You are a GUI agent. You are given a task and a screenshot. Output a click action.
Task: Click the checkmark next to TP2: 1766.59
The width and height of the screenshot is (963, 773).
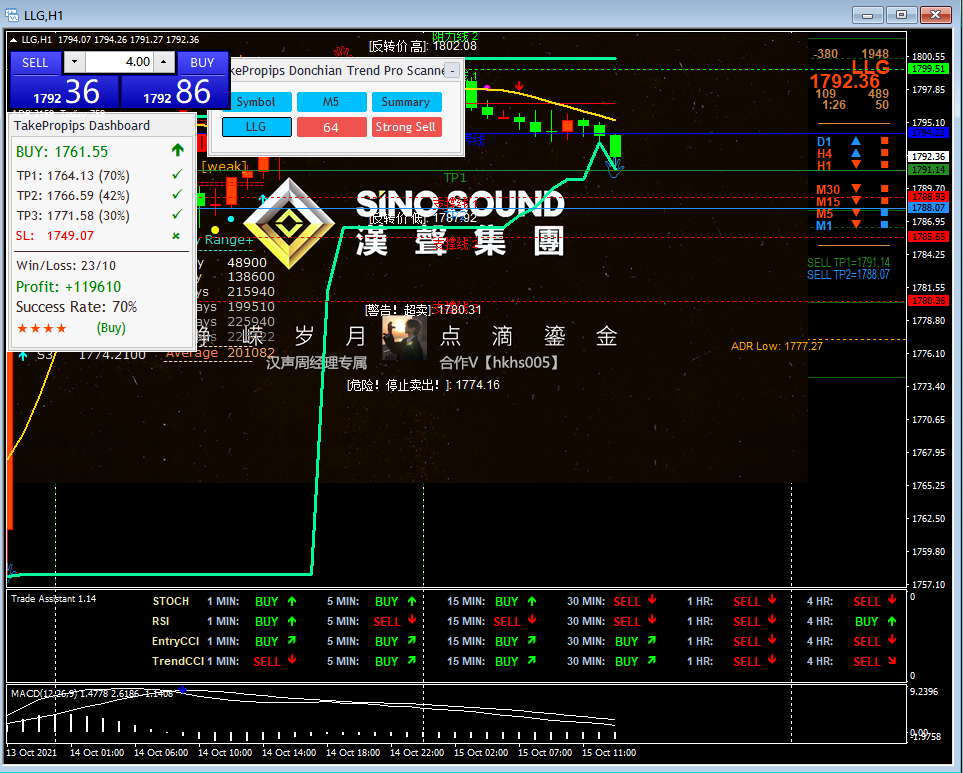pos(177,195)
